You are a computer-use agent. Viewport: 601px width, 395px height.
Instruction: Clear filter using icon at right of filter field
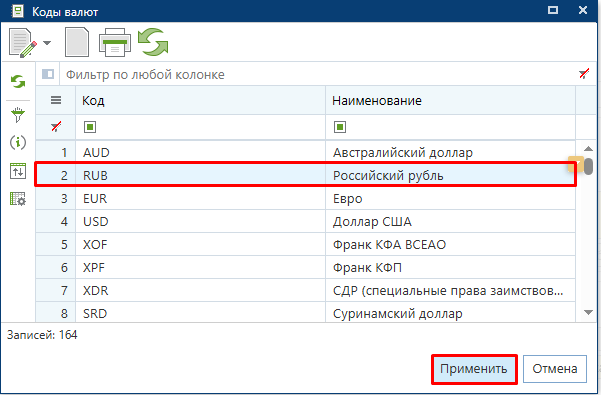(584, 74)
